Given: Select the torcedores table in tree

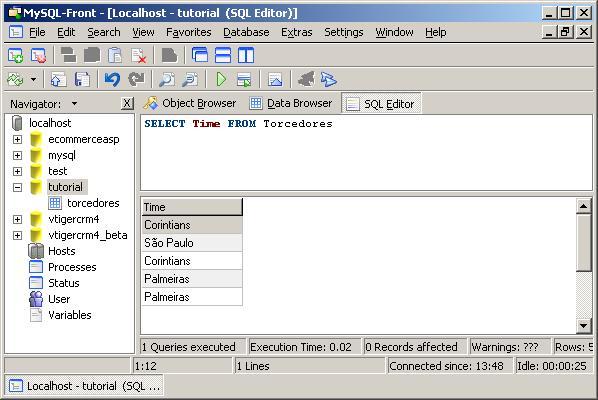Looking at the screenshot, I should (x=93, y=203).
